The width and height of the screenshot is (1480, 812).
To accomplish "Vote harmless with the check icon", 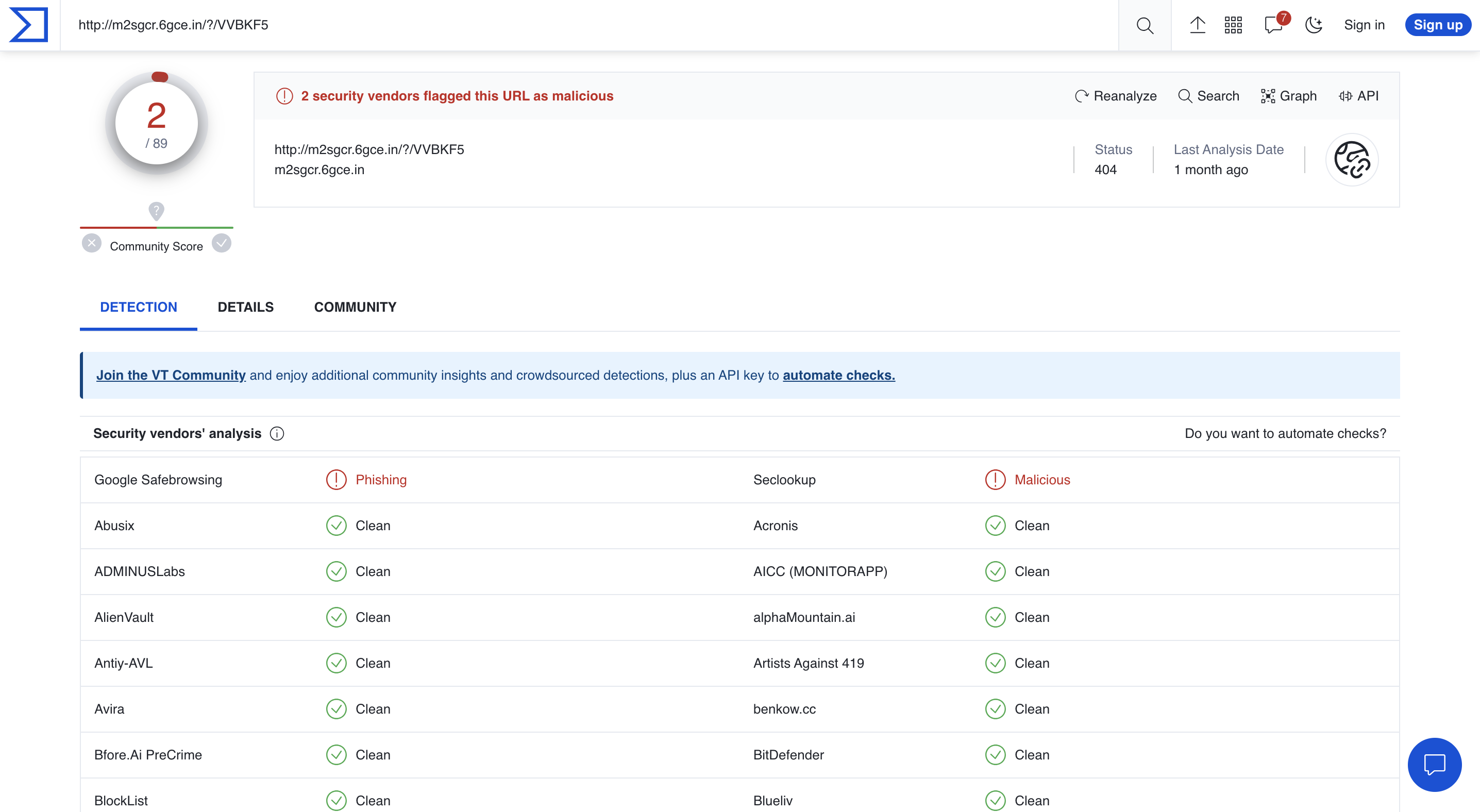I will [x=221, y=244].
